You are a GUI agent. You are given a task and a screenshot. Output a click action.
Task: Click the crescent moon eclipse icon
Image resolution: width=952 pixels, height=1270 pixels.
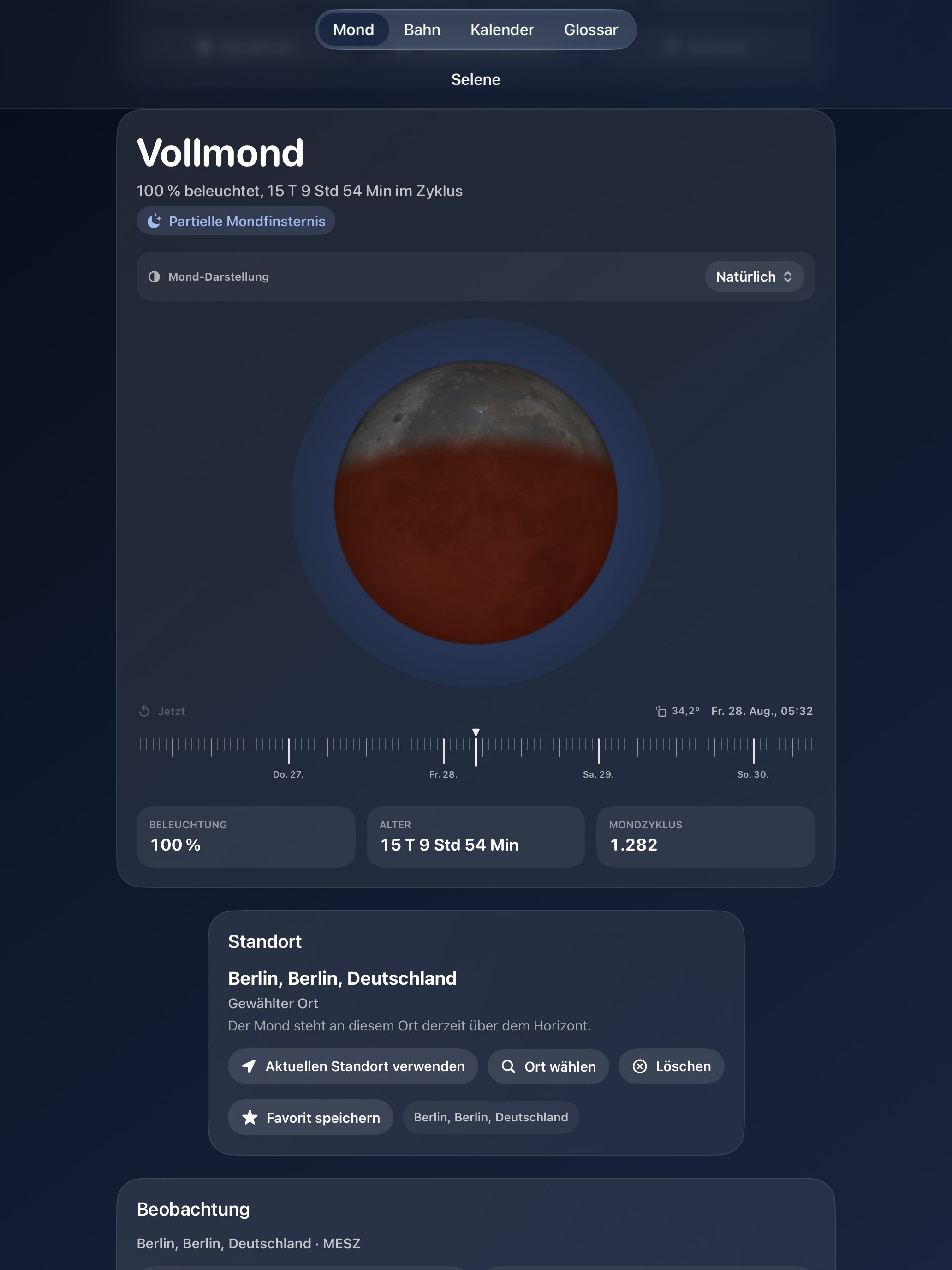155,221
